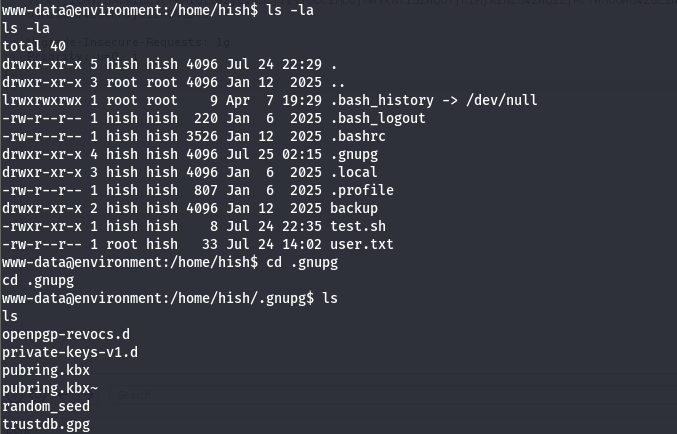The height and width of the screenshot is (434, 677).
Task: Click the openpgp-revocs.d entry
Action: click(66, 334)
